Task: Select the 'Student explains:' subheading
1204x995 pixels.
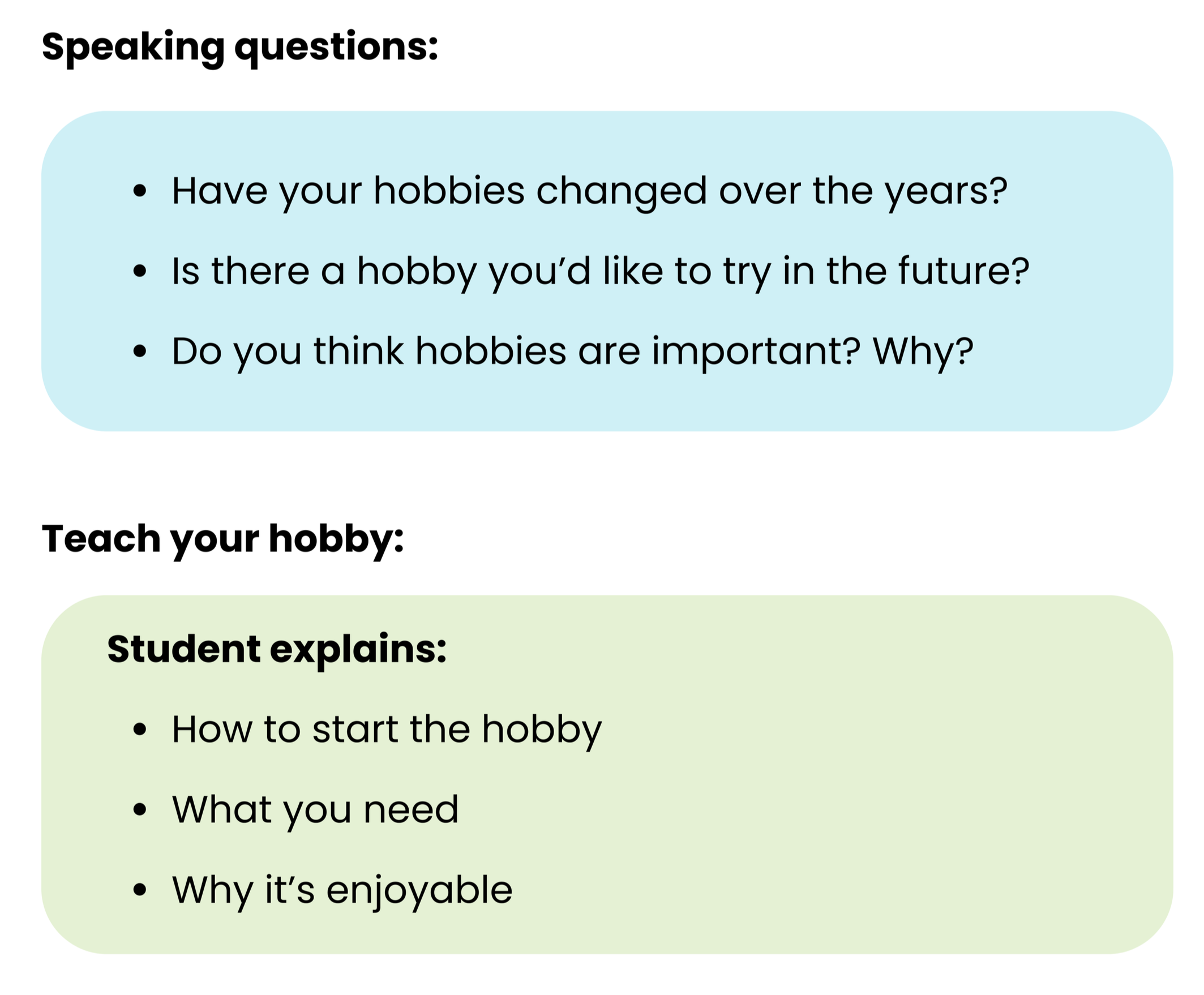Action: [277, 650]
